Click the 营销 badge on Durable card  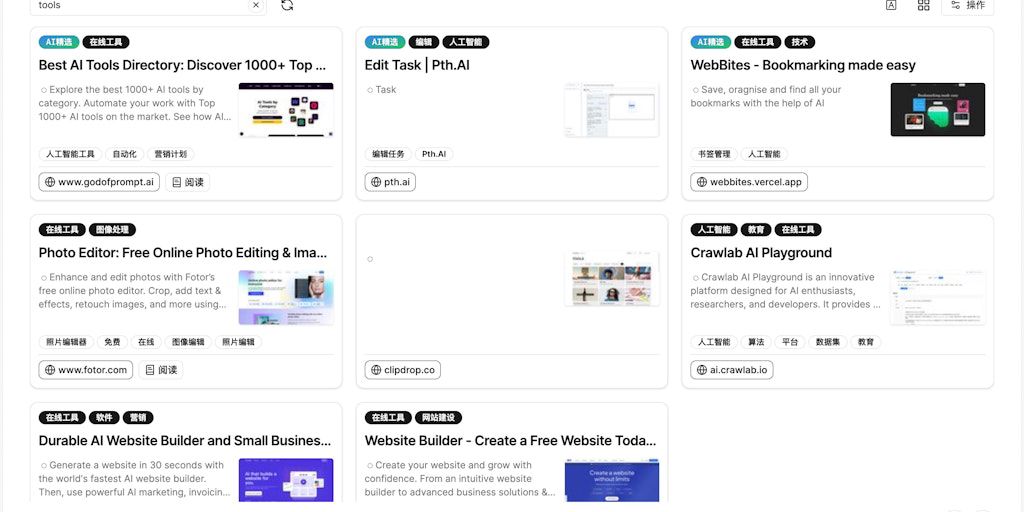[x=138, y=417]
